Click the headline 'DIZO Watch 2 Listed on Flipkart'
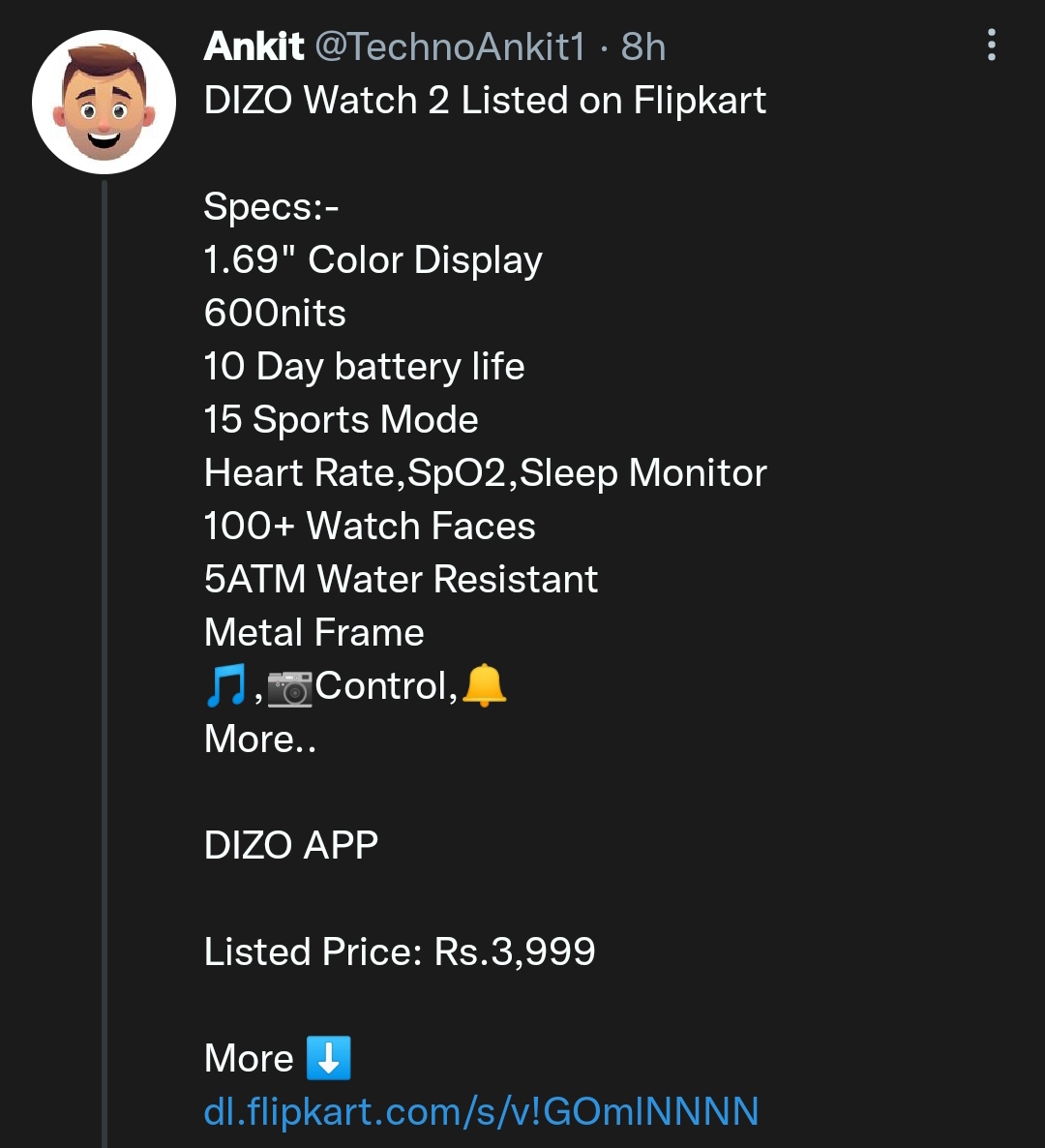Image resolution: width=1045 pixels, height=1148 pixels. pyautogui.click(x=485, y=101)
